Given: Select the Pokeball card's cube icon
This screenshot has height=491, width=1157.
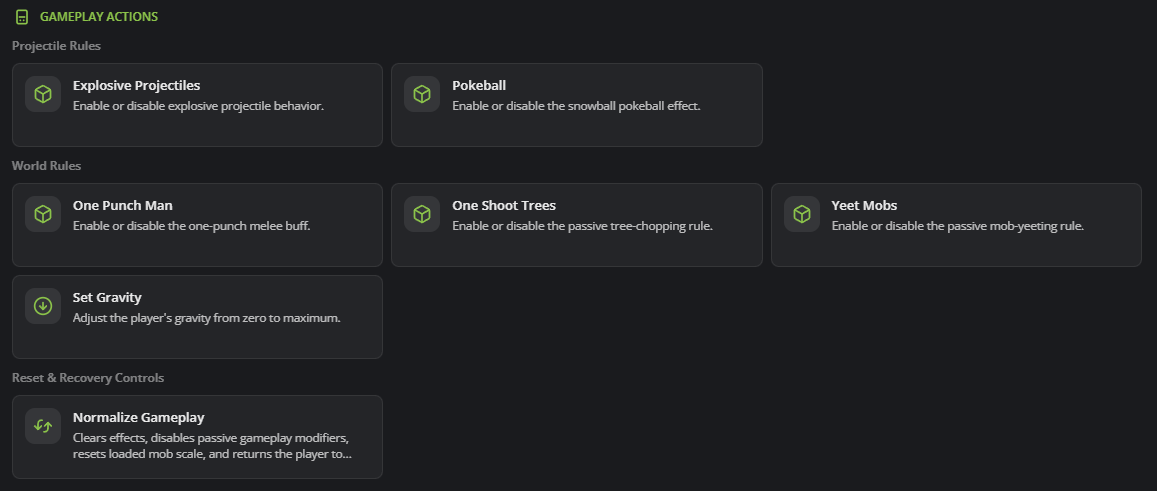Looking at the screenshot, I should click(422, 95).
